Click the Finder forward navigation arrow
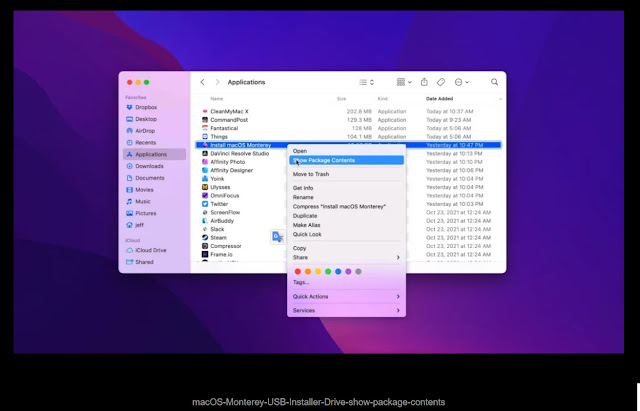The width and height of the screenshot is (640, 411). click(218, 82)
